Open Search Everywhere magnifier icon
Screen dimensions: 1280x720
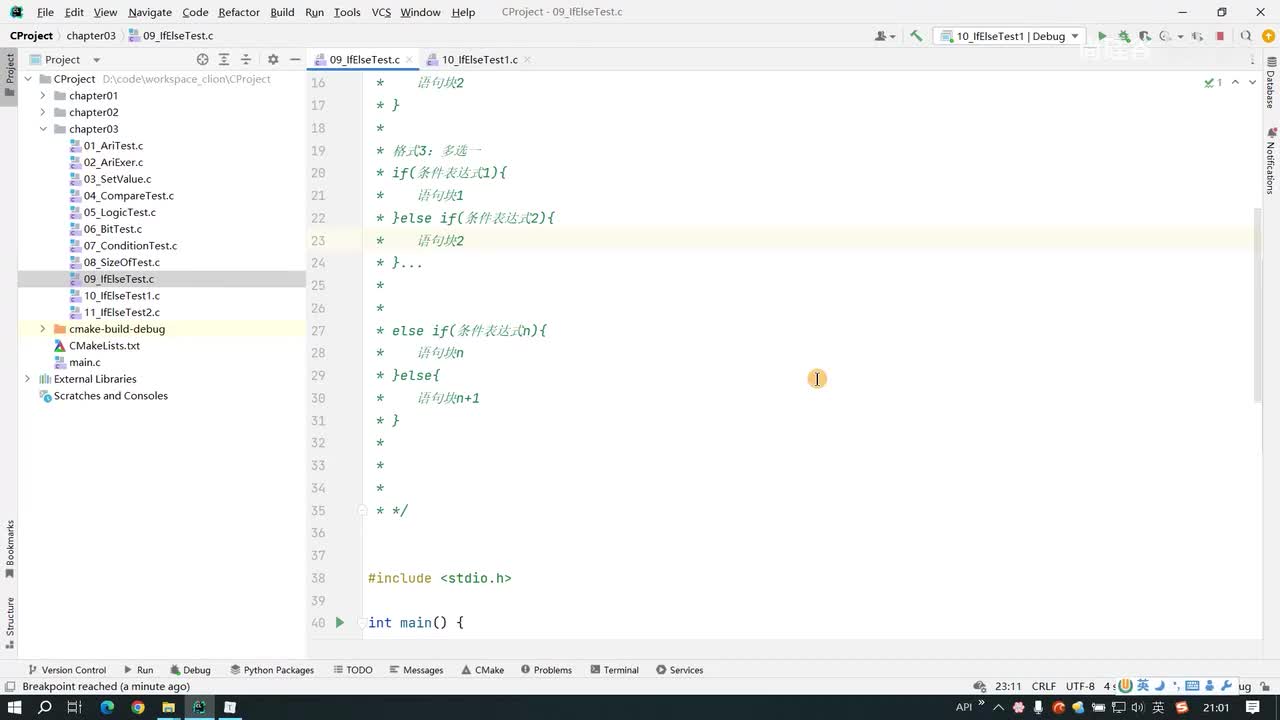pos(1246,36)
